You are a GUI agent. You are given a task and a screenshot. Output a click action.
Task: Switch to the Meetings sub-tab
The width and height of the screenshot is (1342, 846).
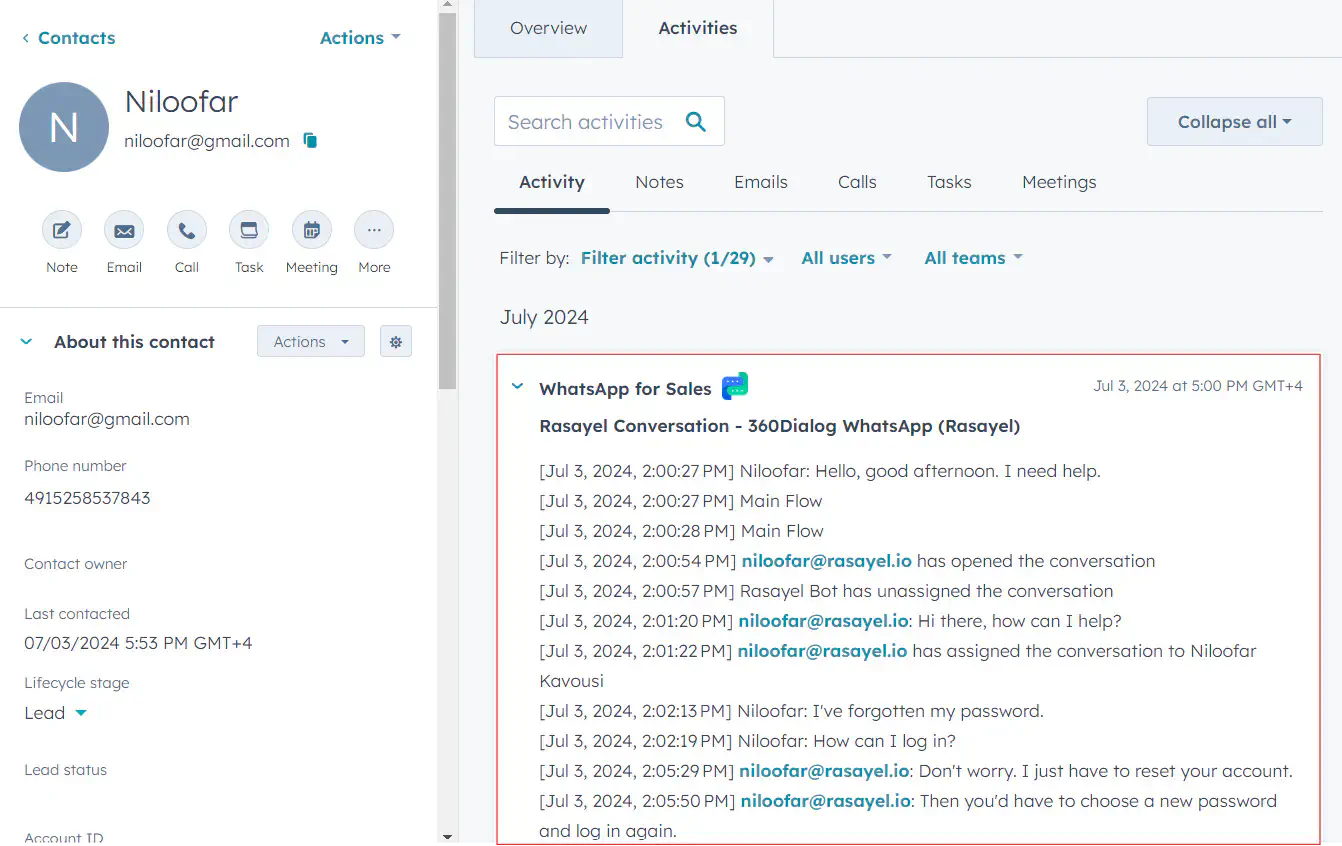coord(1059,182)
